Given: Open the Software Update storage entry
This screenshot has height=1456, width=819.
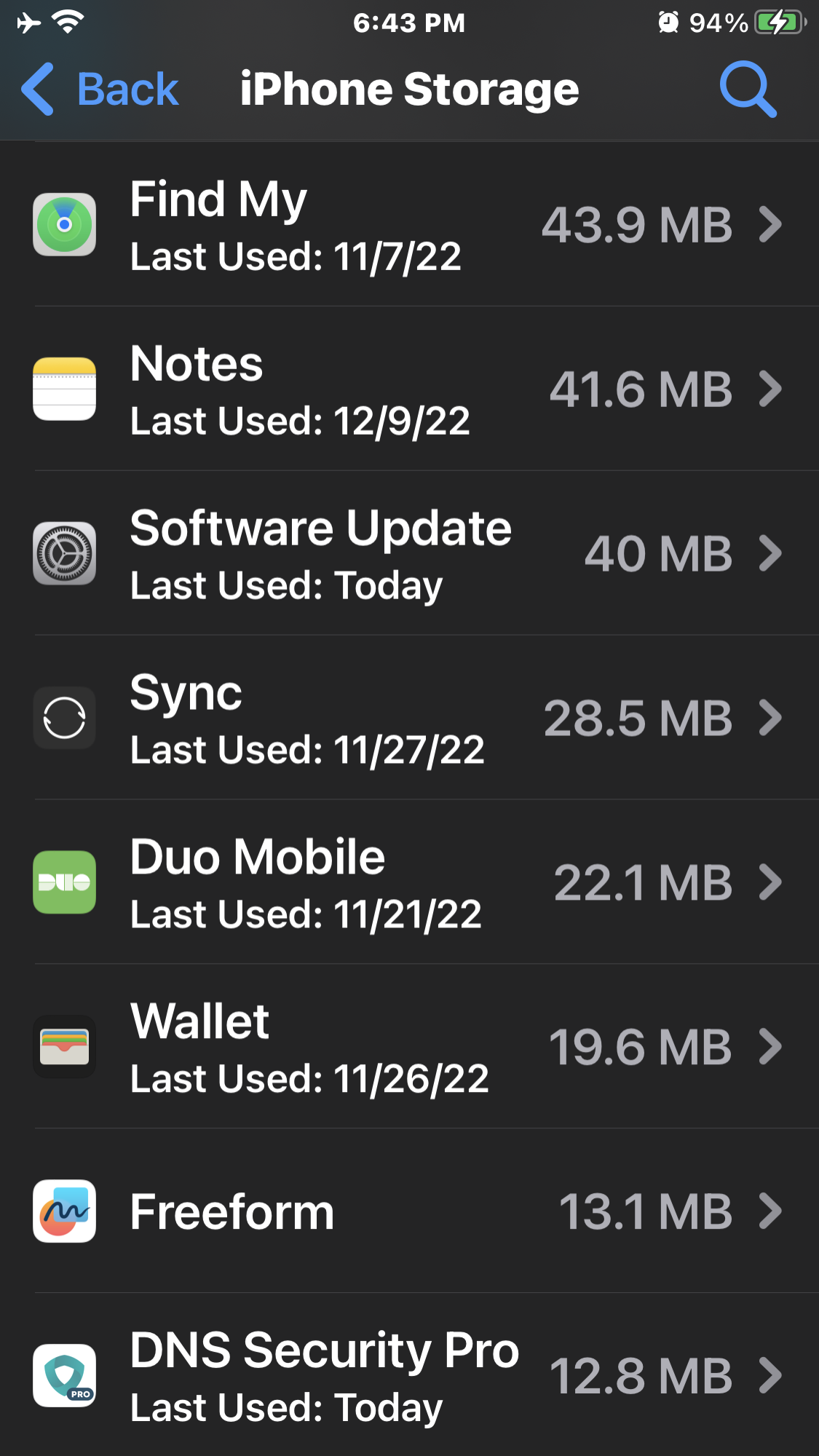Looking at the screenshot, I should 409,553.
